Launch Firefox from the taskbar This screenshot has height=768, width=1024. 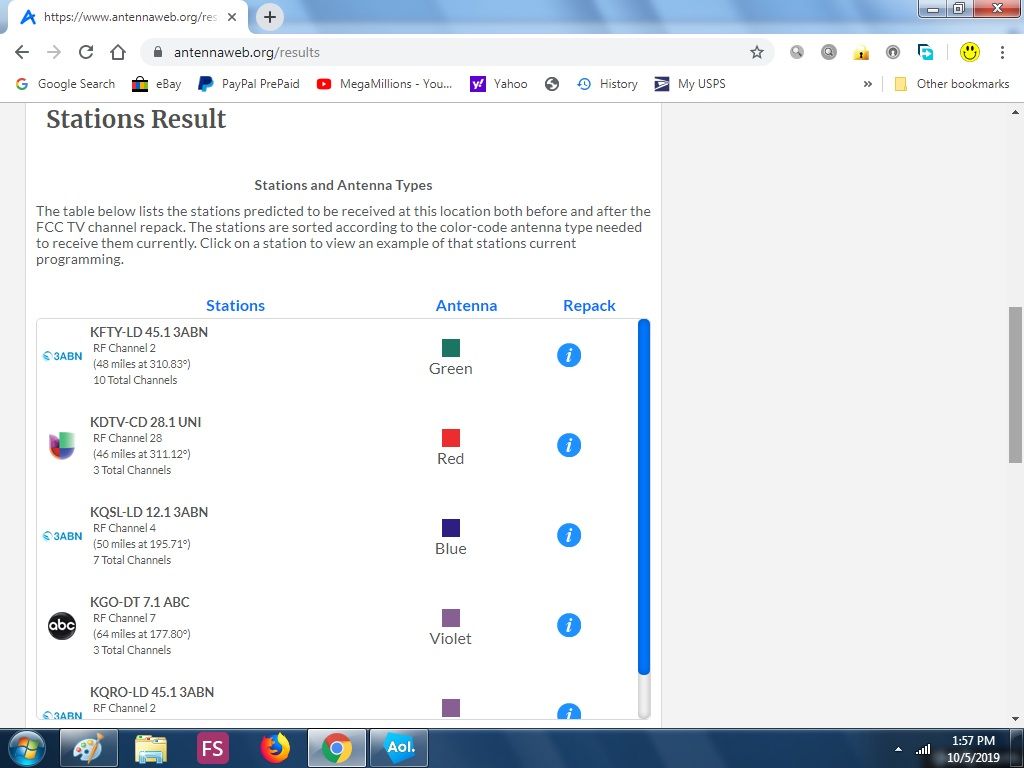(x=275, y=748)
